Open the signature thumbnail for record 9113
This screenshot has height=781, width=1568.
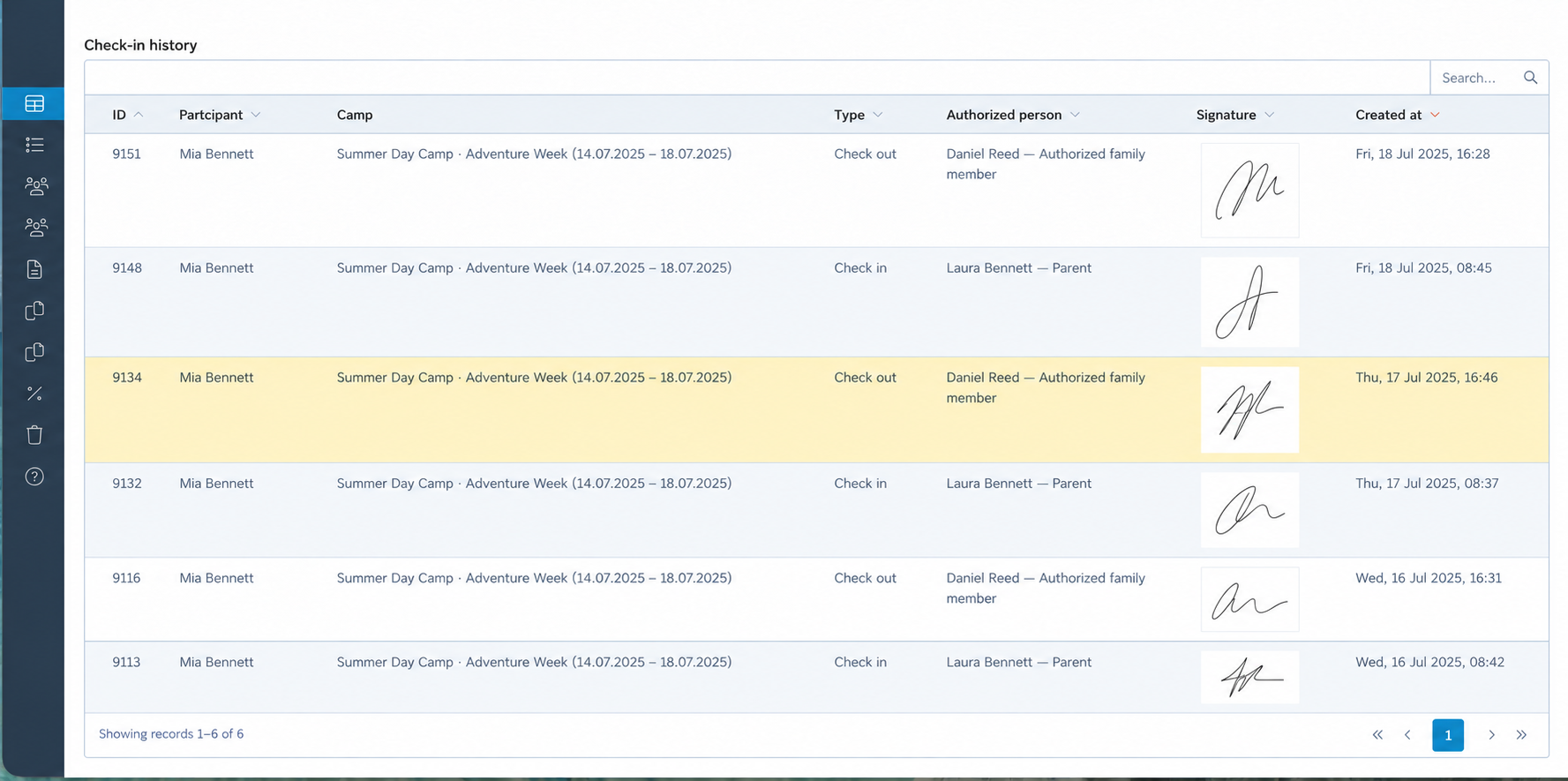[1249, 677]
